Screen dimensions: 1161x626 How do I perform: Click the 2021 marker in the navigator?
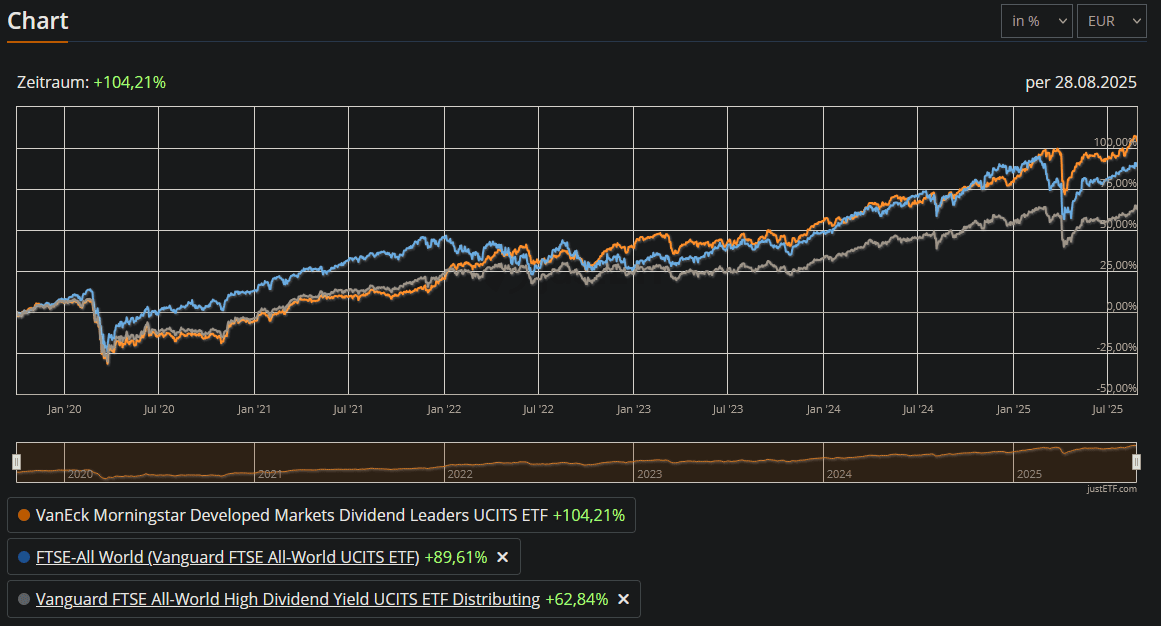point(270,474)
